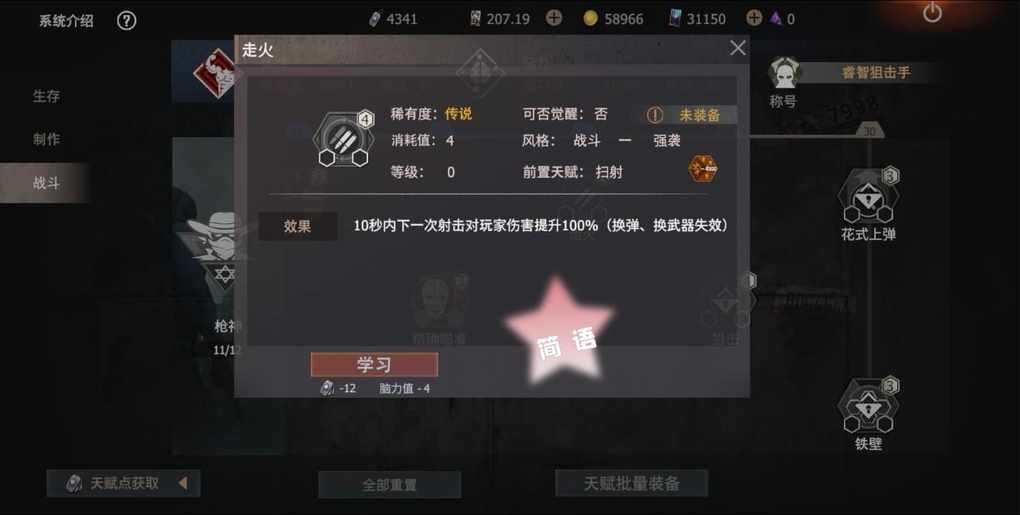Click the orange prerequisite talent badge
The width and height of the screenshot is (1020, 515).
pyautogui.click(x=703, y=169)
